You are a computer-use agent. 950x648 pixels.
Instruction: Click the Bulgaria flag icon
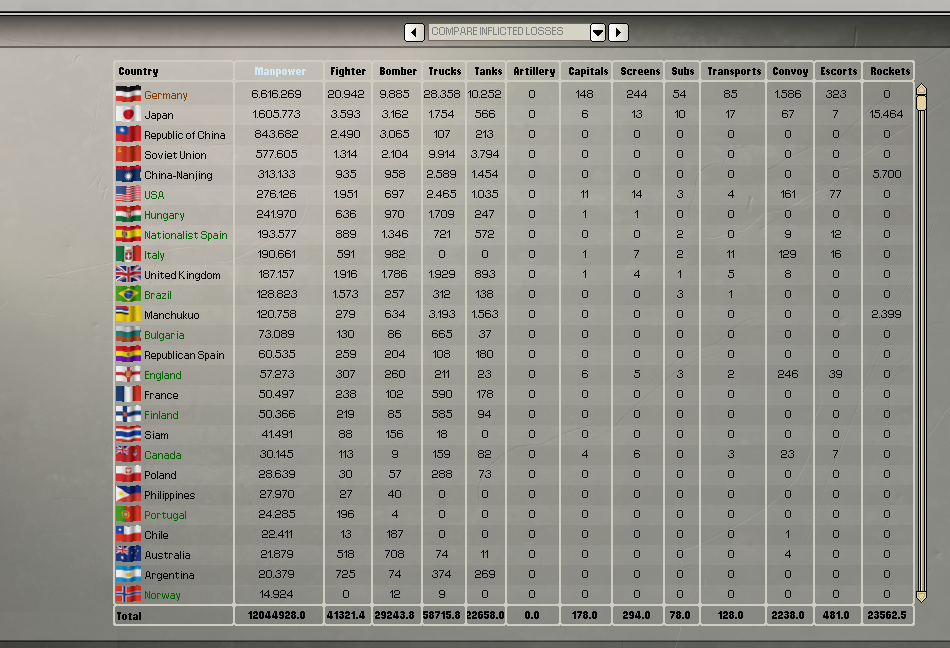click(x=128, y=334)
